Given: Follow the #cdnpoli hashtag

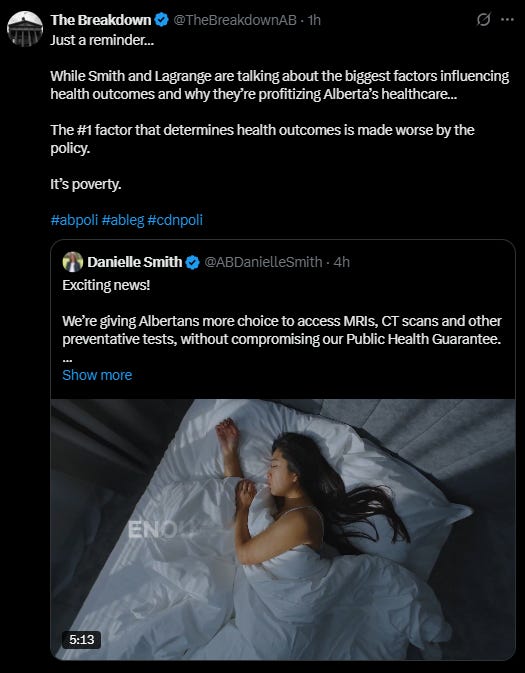Looking at the screenshot, I should [x=175, y=220].
